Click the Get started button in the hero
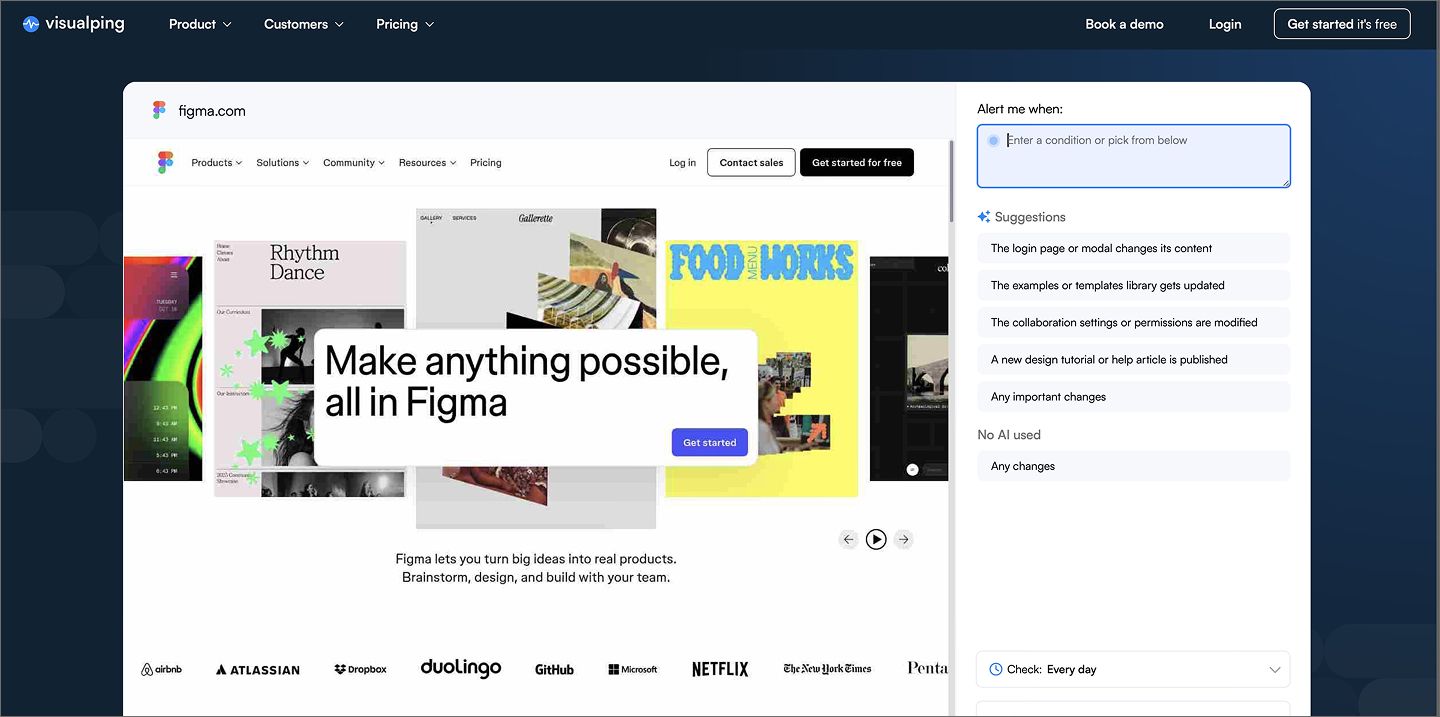Image resolution: width=1440 pixels, height=717 pixels. tap(709, 442)
